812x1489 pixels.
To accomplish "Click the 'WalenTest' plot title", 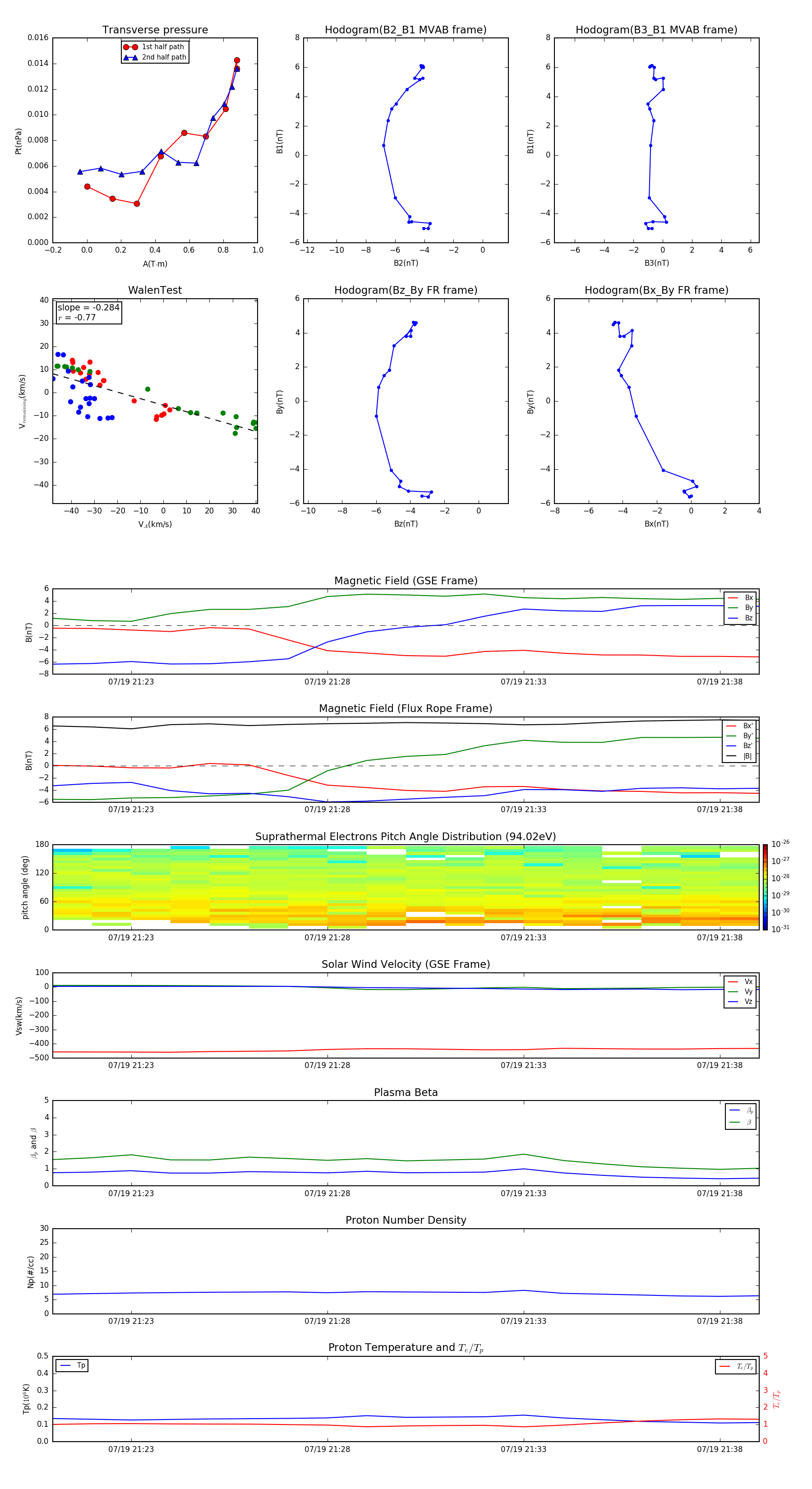I will click(155, 290).
